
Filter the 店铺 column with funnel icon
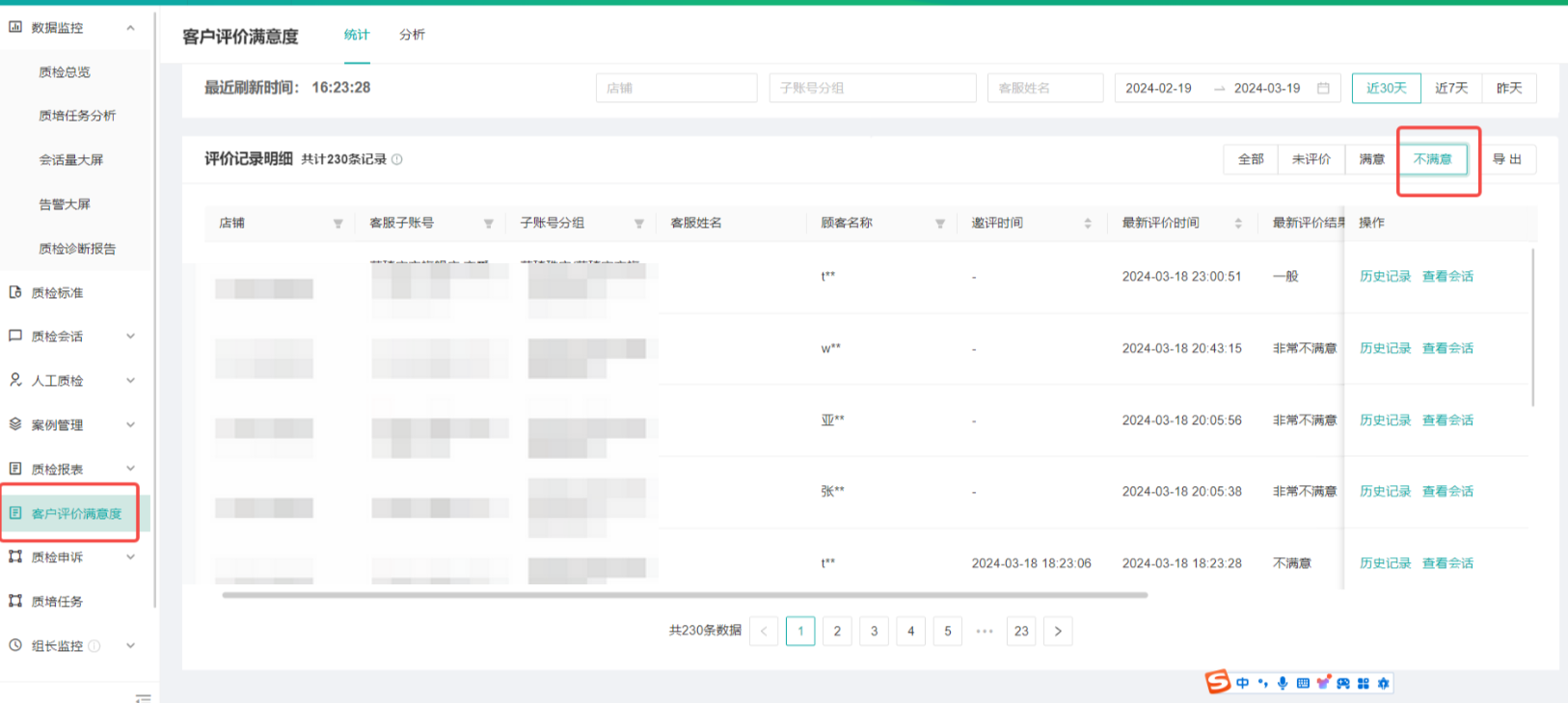338,224
